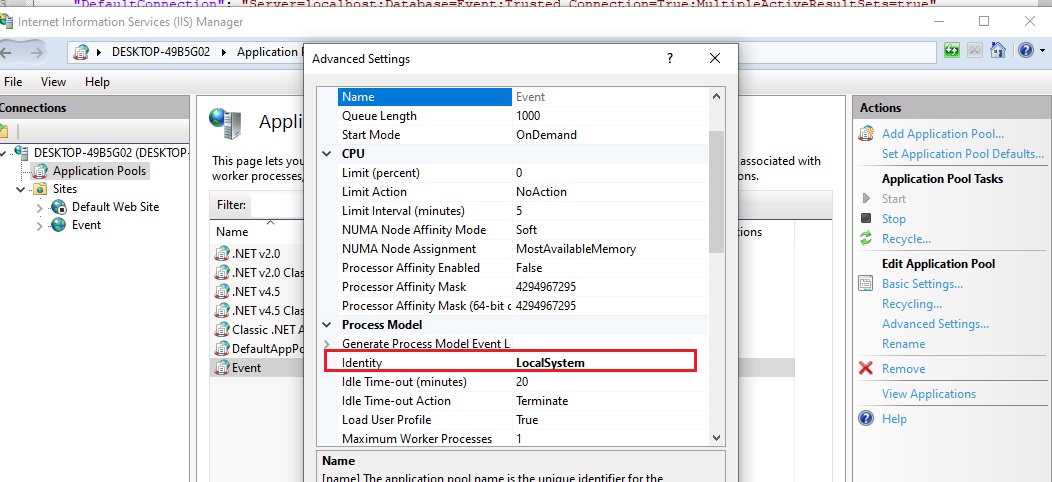Click the Basic Settings icon
The image size is (1052, 482).
(866, 283)
